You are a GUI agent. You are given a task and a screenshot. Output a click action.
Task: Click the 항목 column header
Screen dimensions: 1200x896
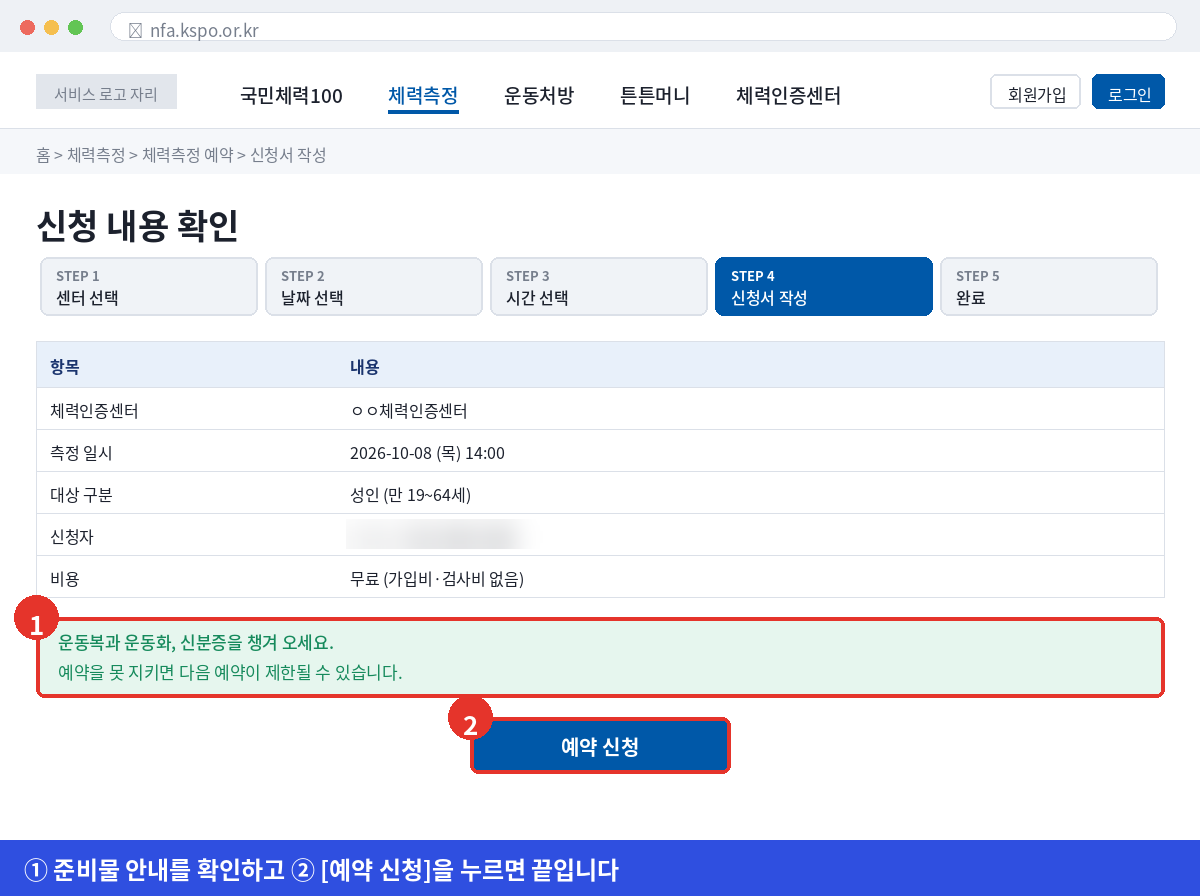[64, 366]
